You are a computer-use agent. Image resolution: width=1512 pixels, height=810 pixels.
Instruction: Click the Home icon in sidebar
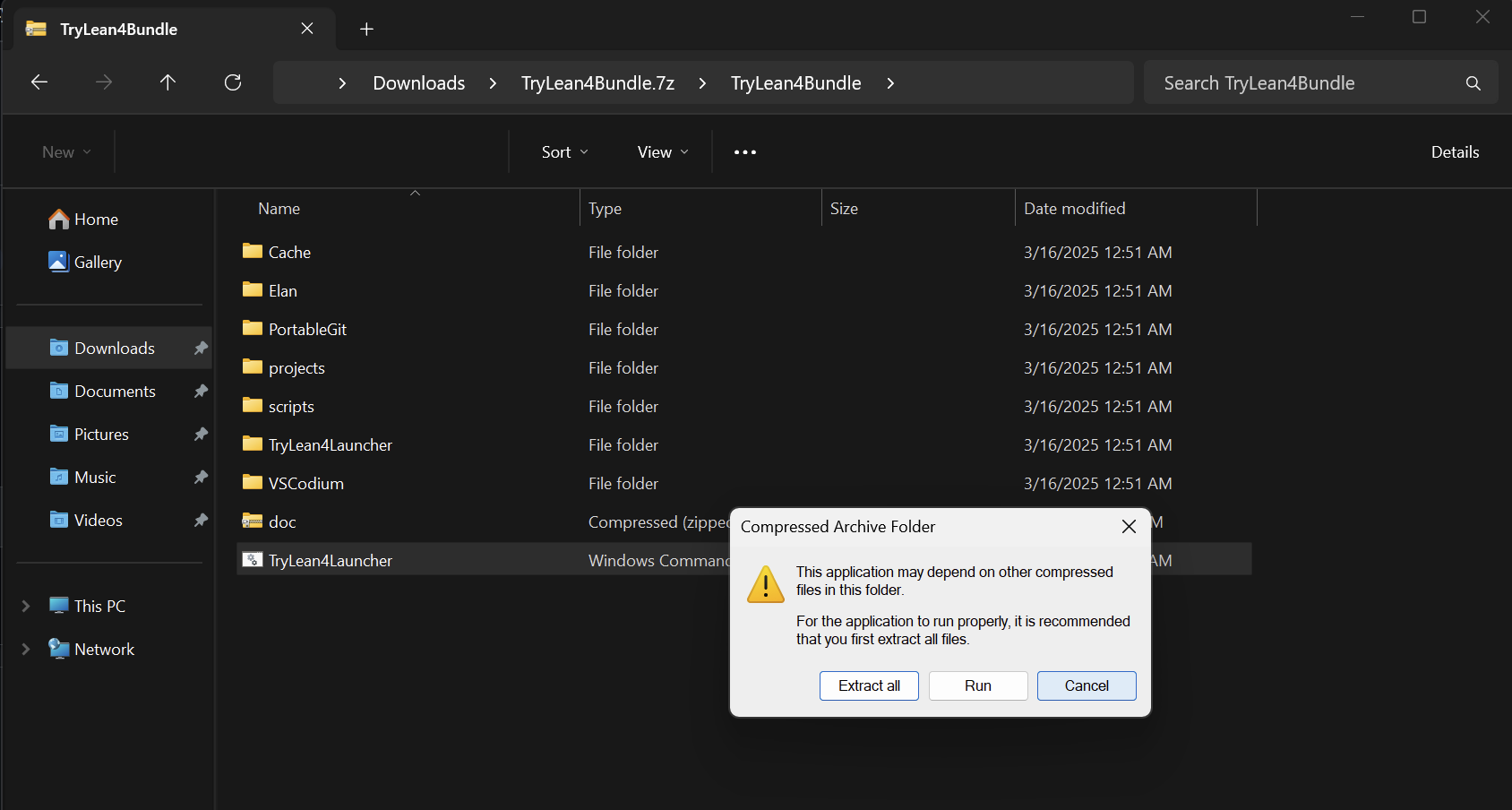pyautogui.click(x=59, y=219)
